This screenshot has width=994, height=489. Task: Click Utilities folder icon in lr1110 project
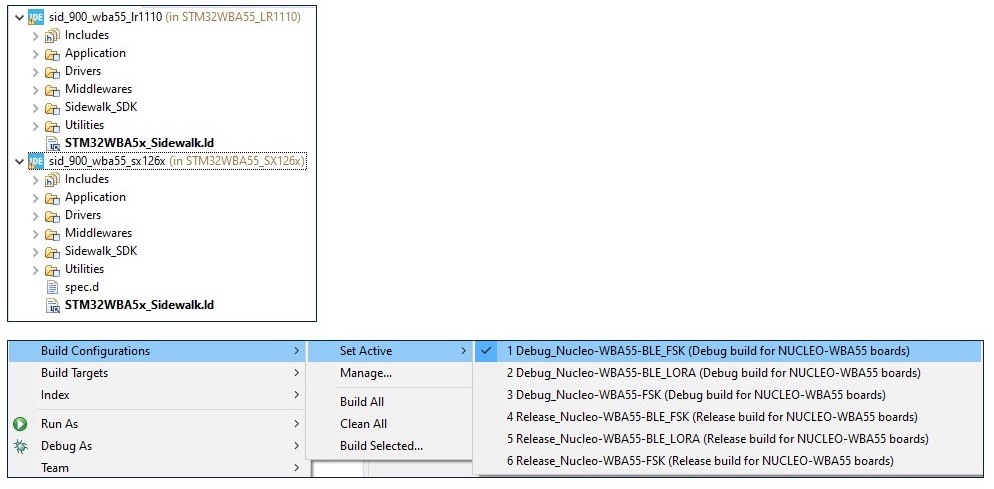point(52,125)
